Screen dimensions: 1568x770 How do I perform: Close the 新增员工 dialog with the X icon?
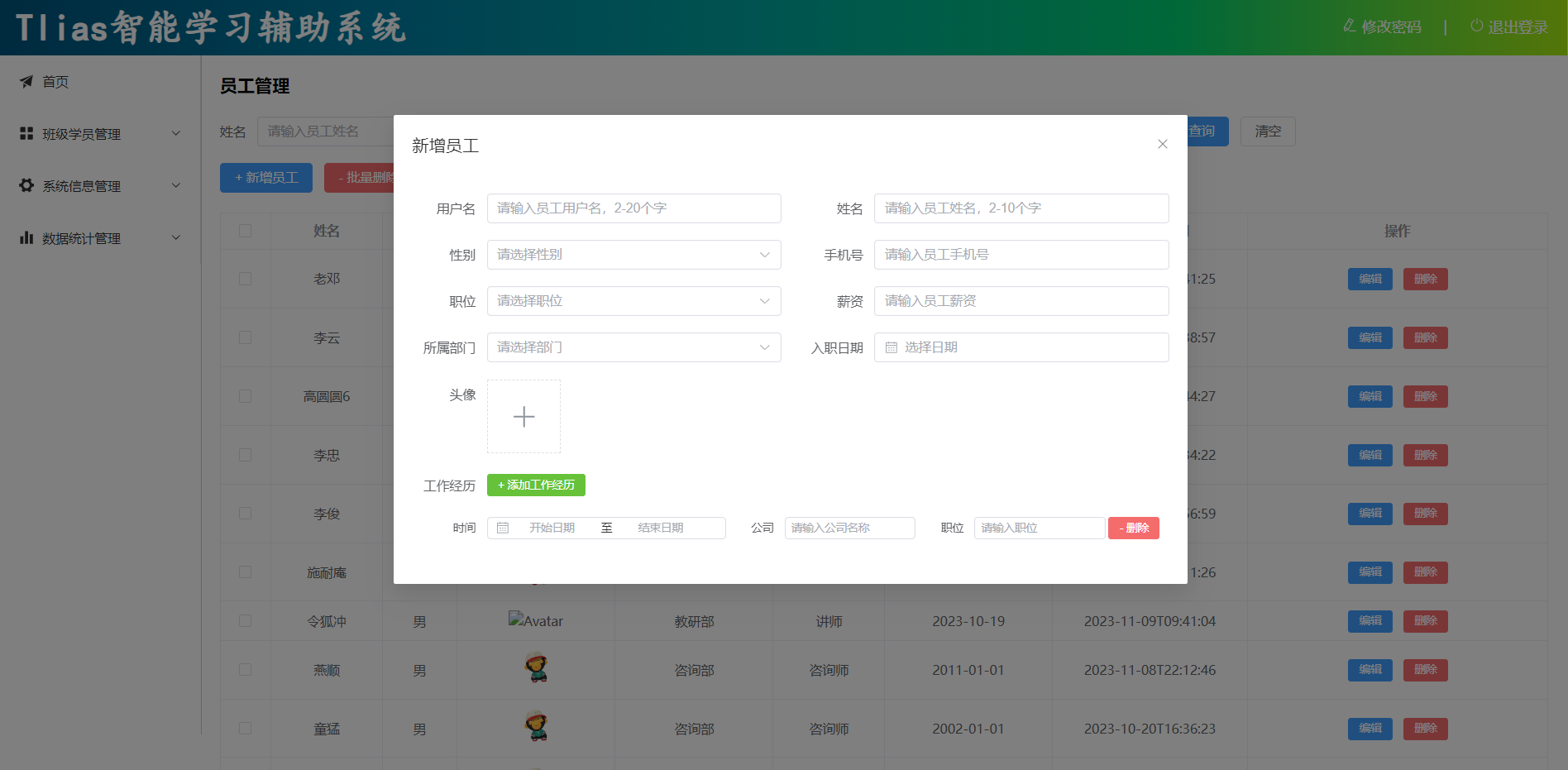[x=1162, y=144]
